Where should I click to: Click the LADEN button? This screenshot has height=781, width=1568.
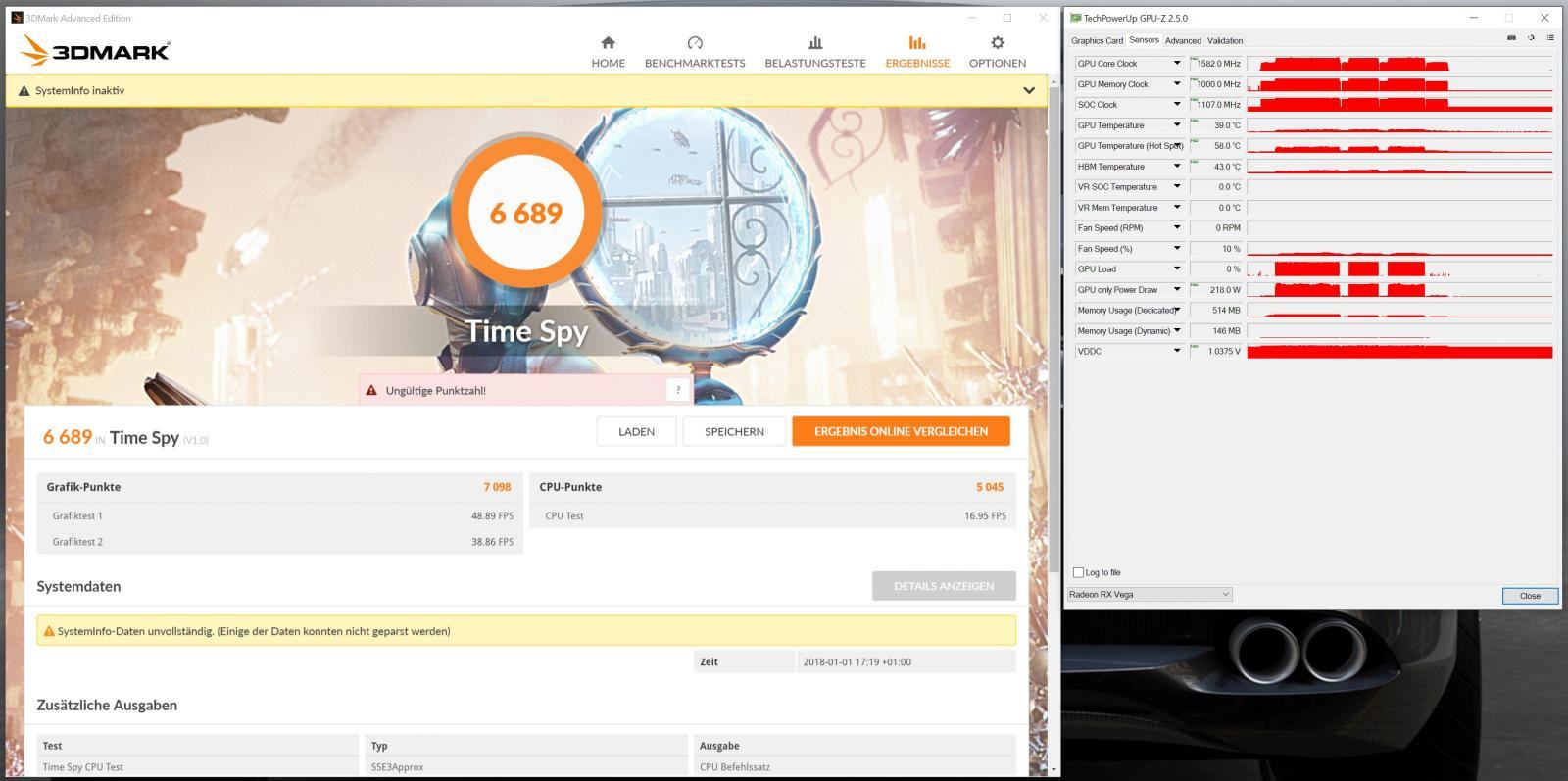(636, 431)
